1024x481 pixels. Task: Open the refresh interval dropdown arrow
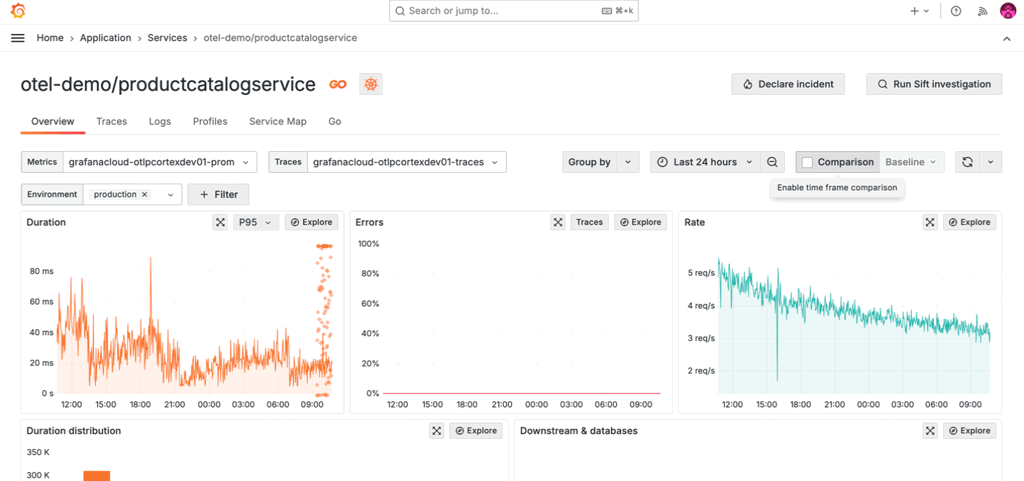(x=991, y=162)
